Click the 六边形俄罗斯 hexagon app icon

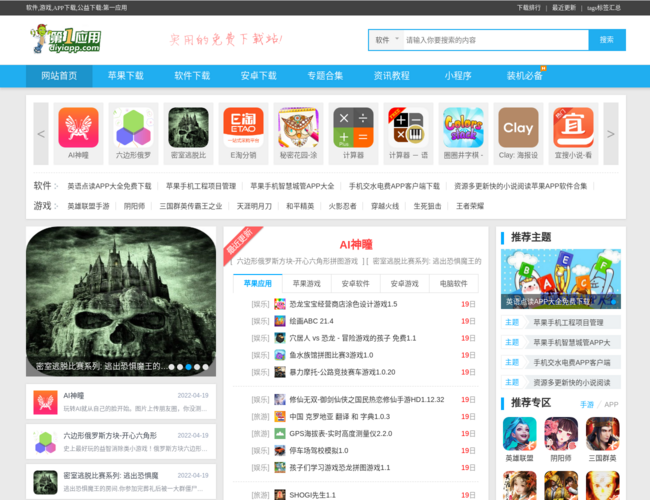pyautogui.click(x=133, y=128)
